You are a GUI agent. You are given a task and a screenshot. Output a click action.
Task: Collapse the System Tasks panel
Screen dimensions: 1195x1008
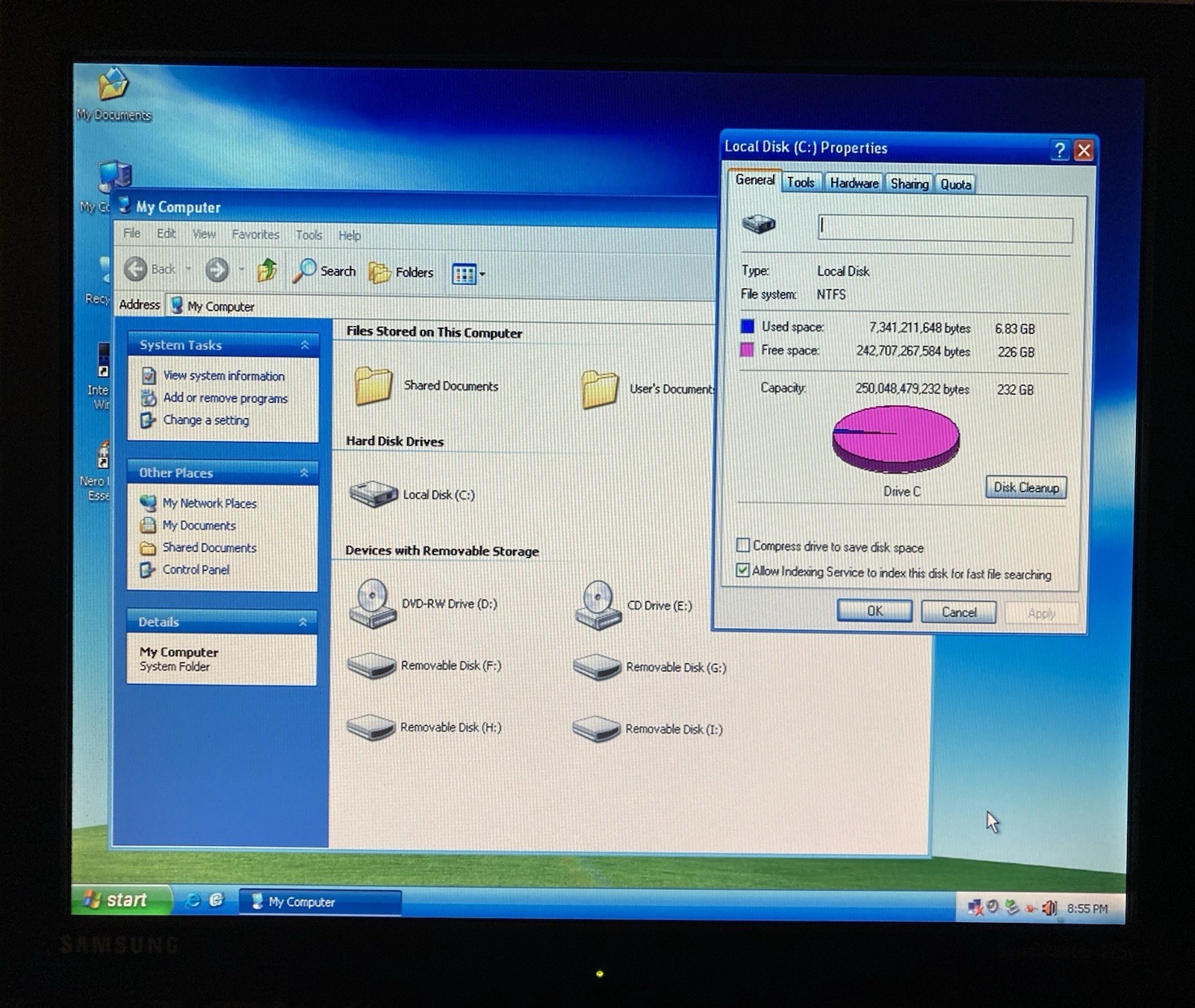(x=305, y=345)
